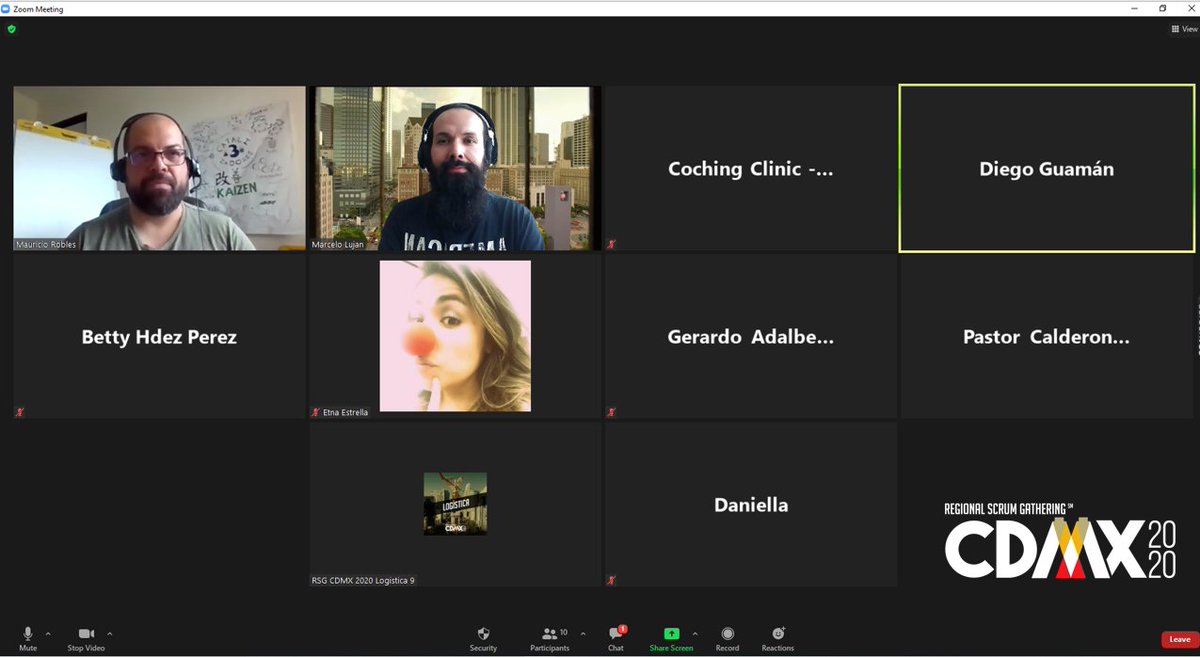Click green encryption shield icon

point(12,29)
